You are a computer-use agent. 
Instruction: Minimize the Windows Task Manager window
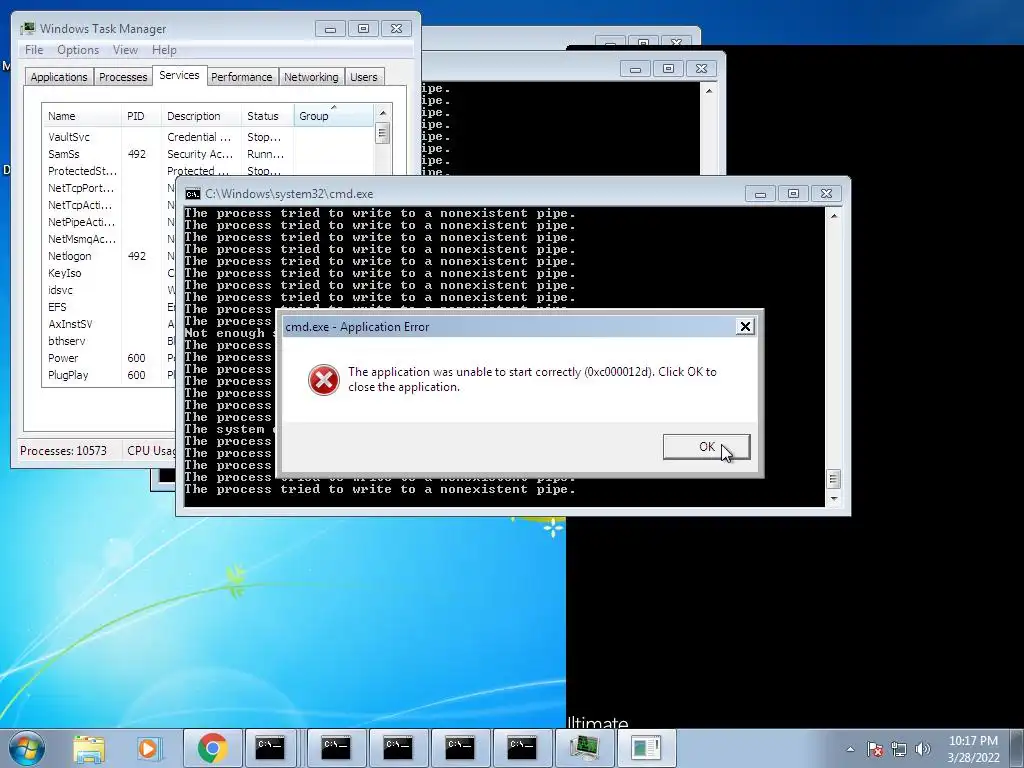(x=330, y=29)
